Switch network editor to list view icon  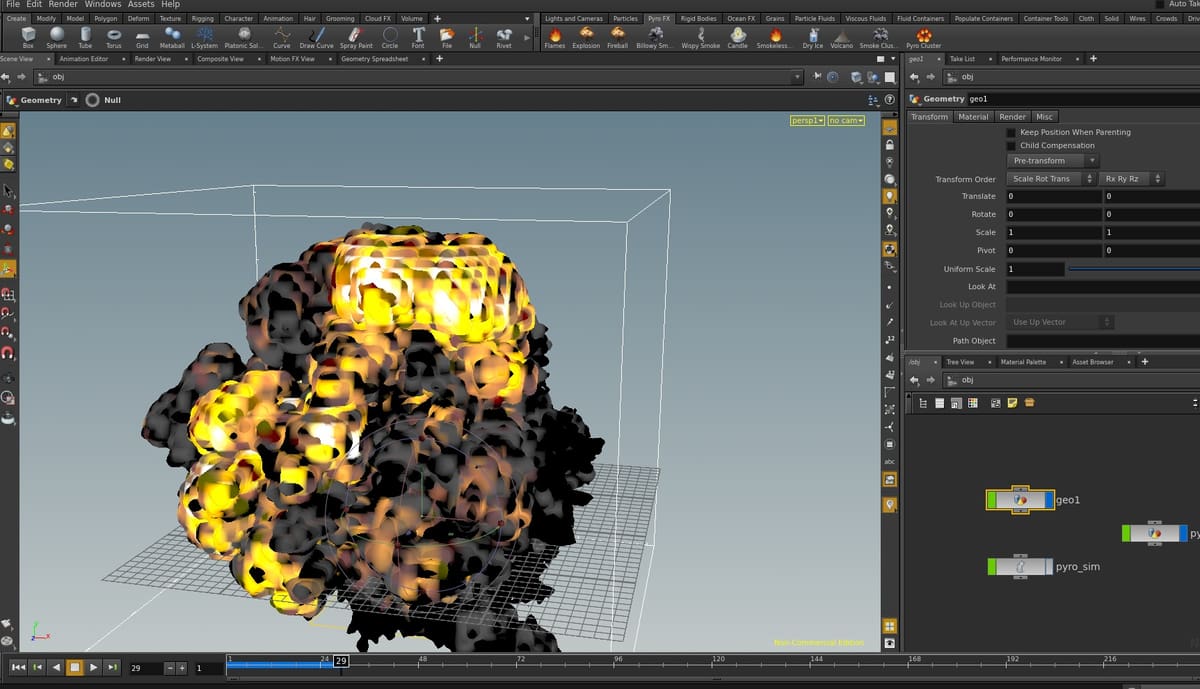pyautogui.click(x=939, y=402)
